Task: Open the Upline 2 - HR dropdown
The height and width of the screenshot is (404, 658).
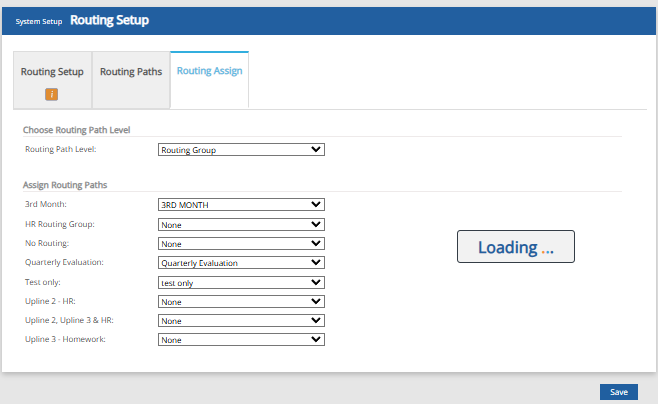Action: [x=241, y=301]
